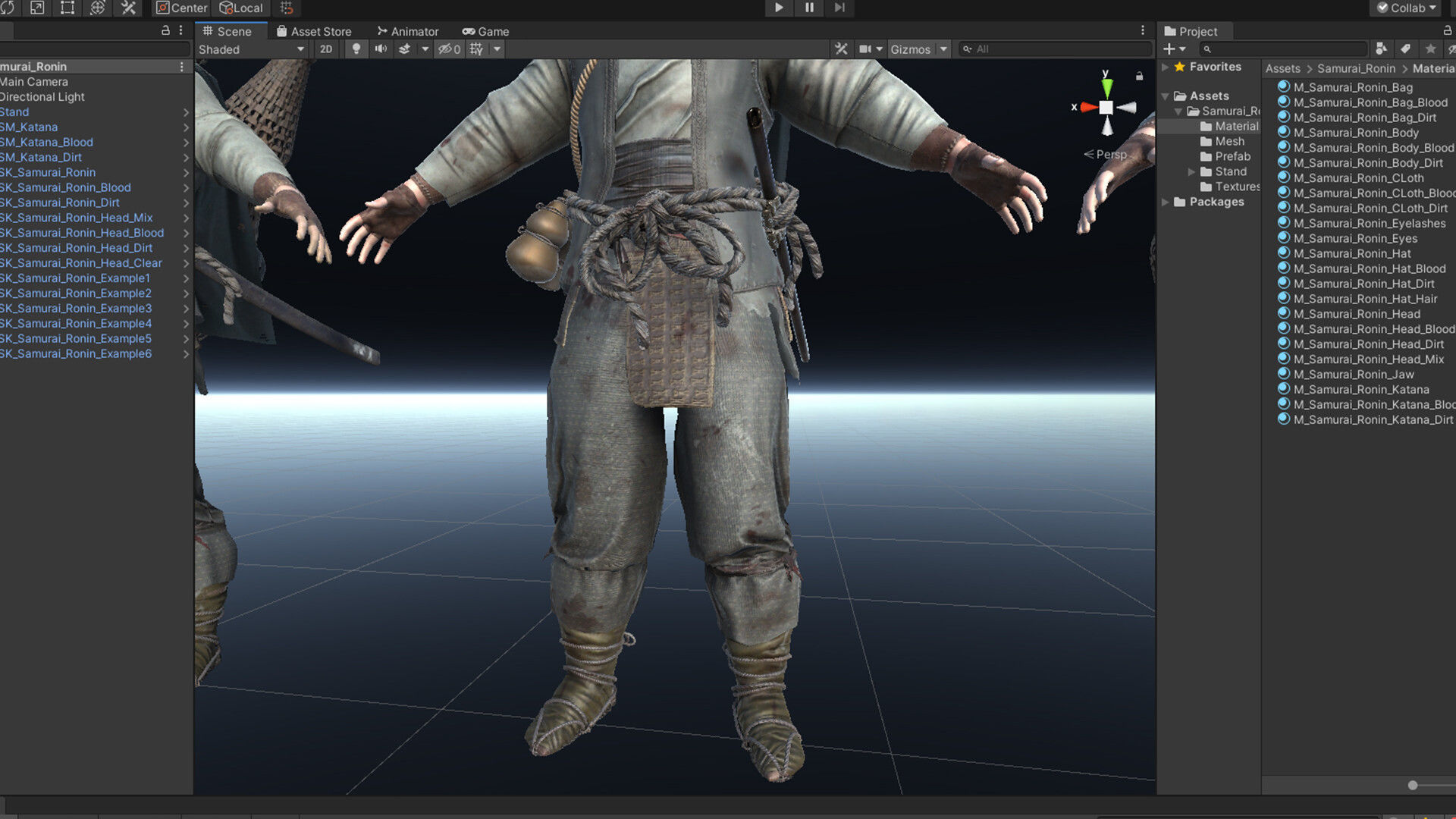Toggle grid snapping icon in toolbar

coord(287,8)
